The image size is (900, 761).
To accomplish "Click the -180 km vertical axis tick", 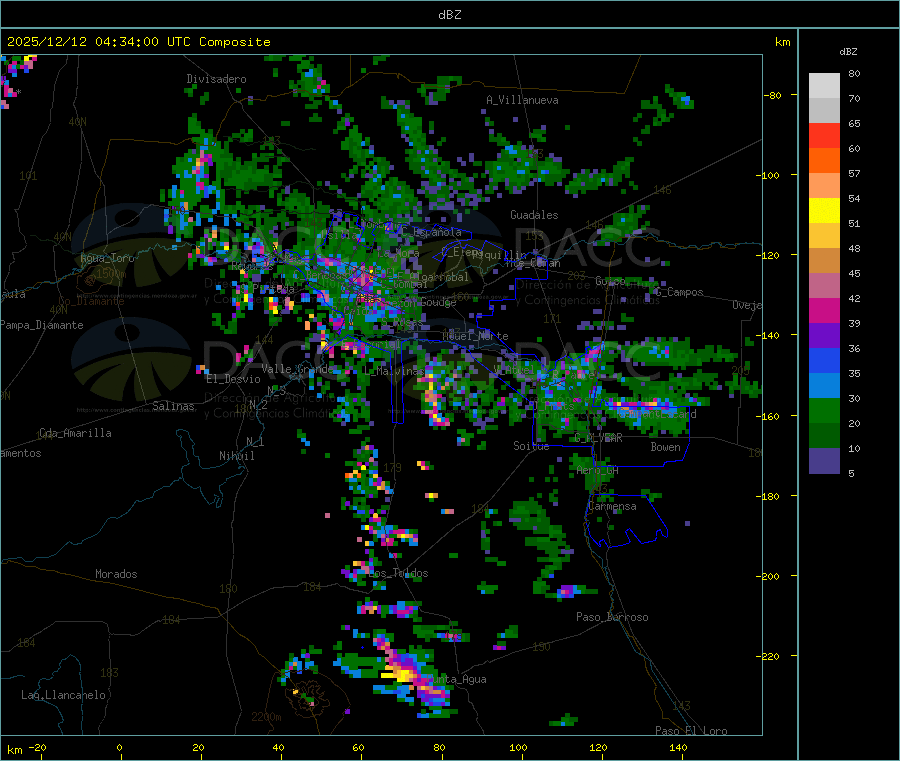I will [x=770, y=496].
